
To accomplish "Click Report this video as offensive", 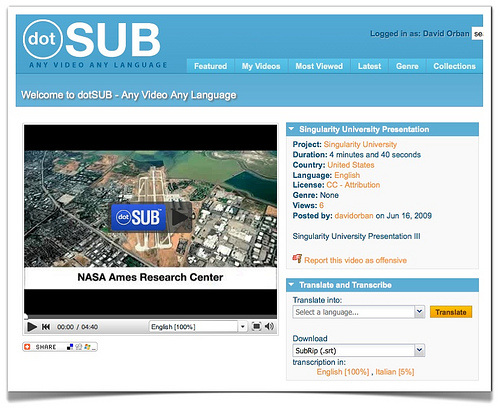I will point(355,260).
